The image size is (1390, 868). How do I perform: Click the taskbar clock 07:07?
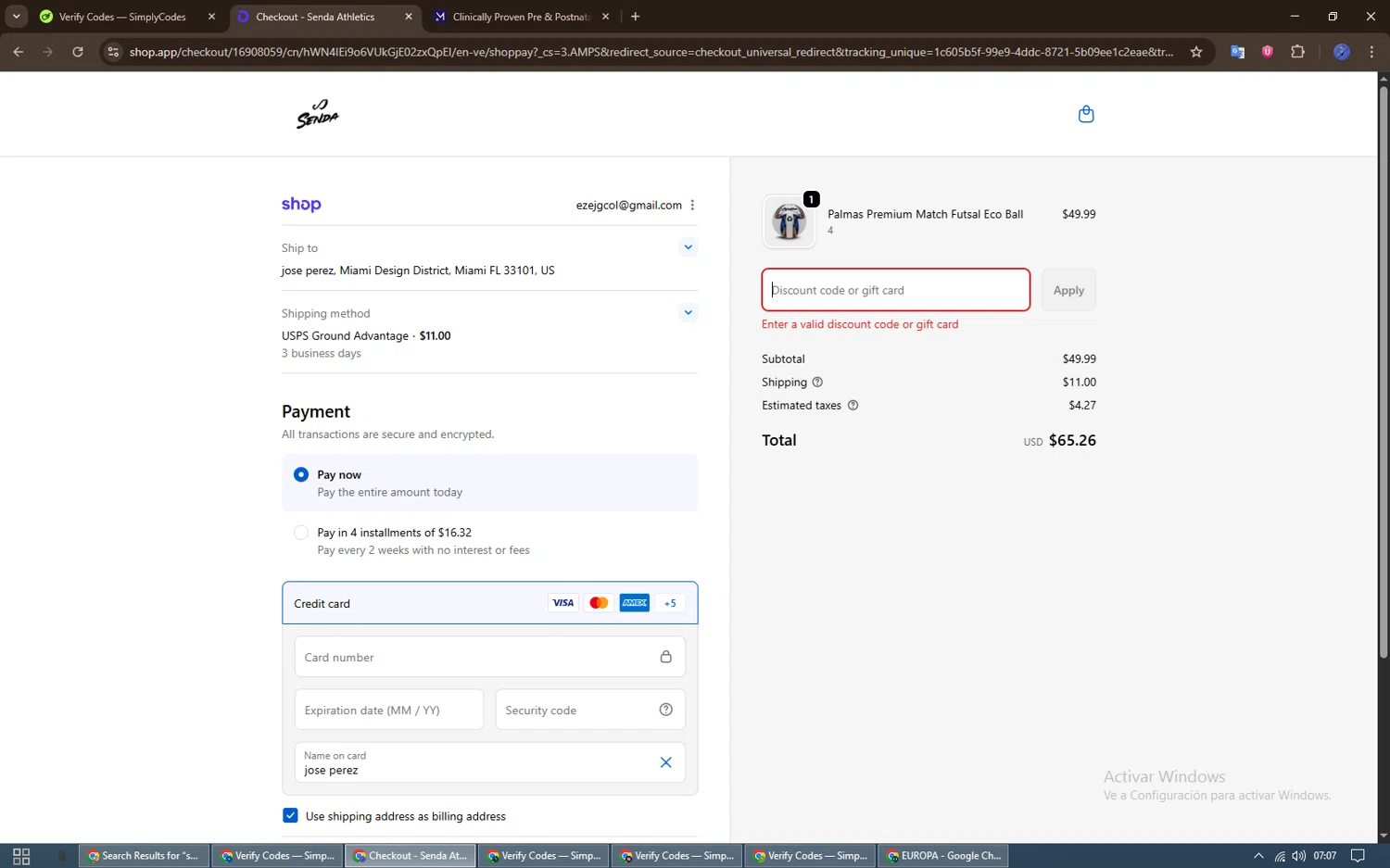click(x=1324, y=856)
